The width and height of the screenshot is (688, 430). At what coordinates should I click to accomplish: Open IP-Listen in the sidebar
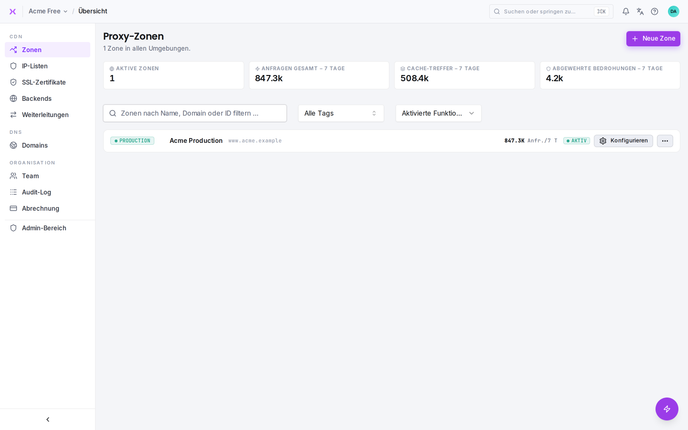[x=47, y=66]
